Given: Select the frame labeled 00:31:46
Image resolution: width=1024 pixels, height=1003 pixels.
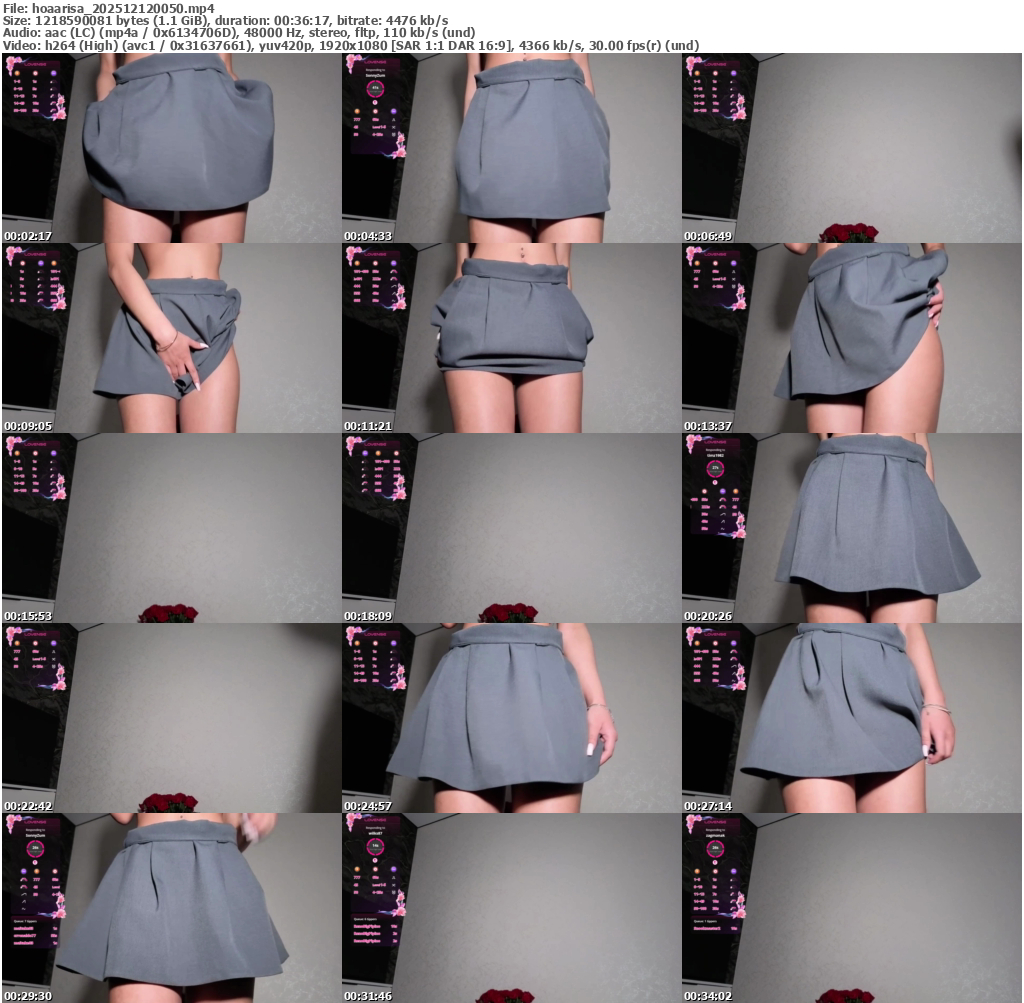Looking at the screenshot, I should (x=511, y=908).
